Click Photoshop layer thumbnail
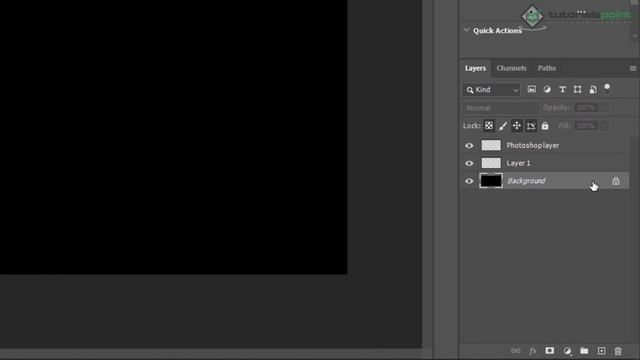 (x=491, y=145)
